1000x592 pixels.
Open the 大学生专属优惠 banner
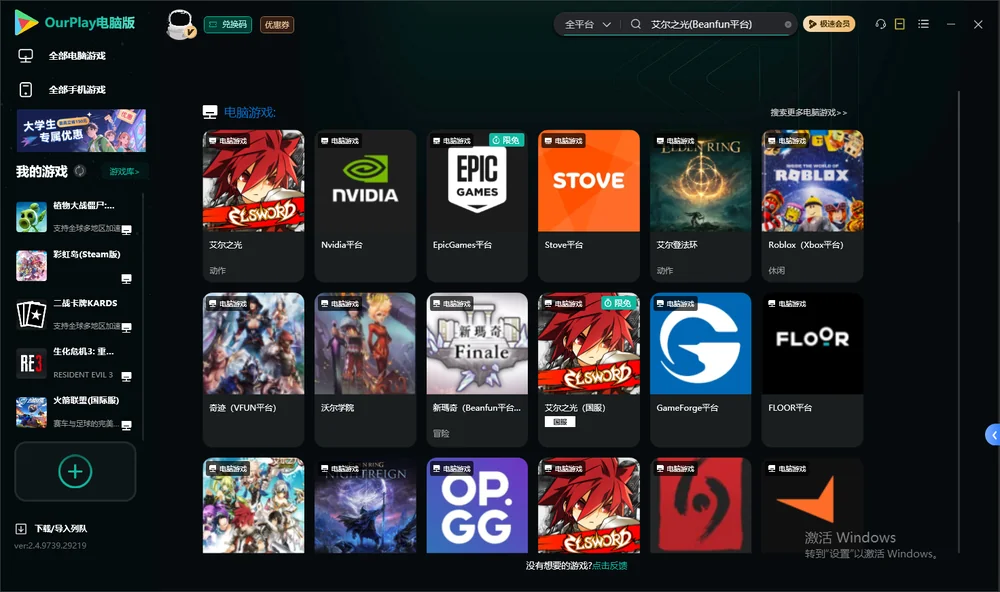click(x=82, y=130)
